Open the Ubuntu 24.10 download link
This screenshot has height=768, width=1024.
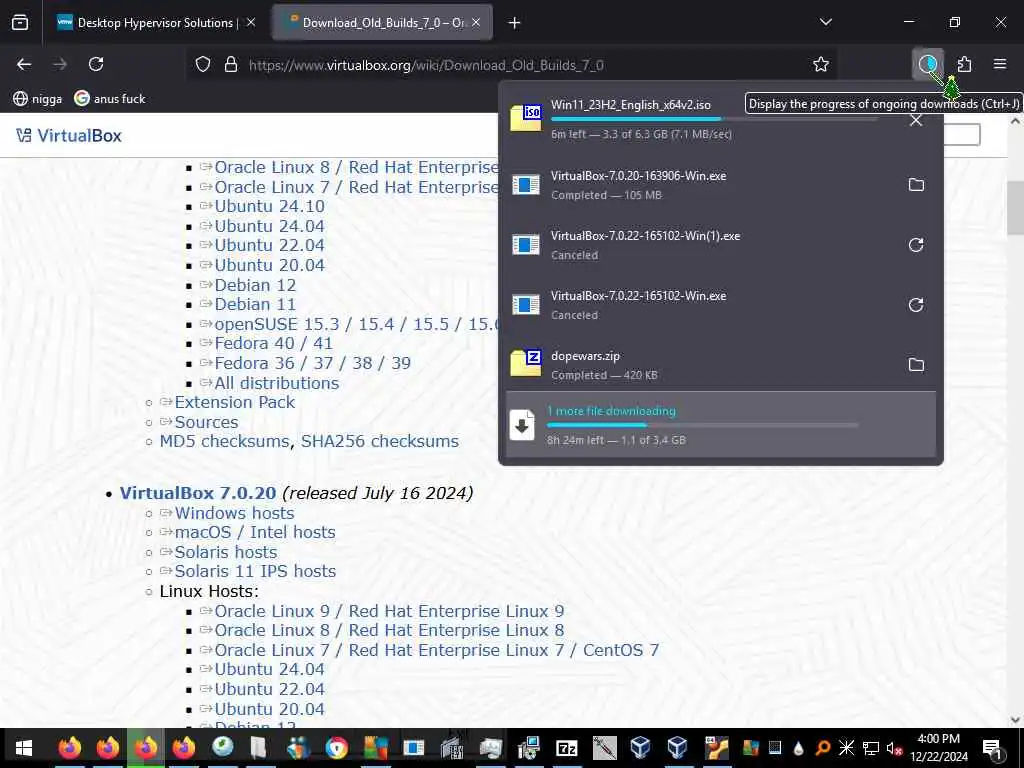[x=269, y=206]
